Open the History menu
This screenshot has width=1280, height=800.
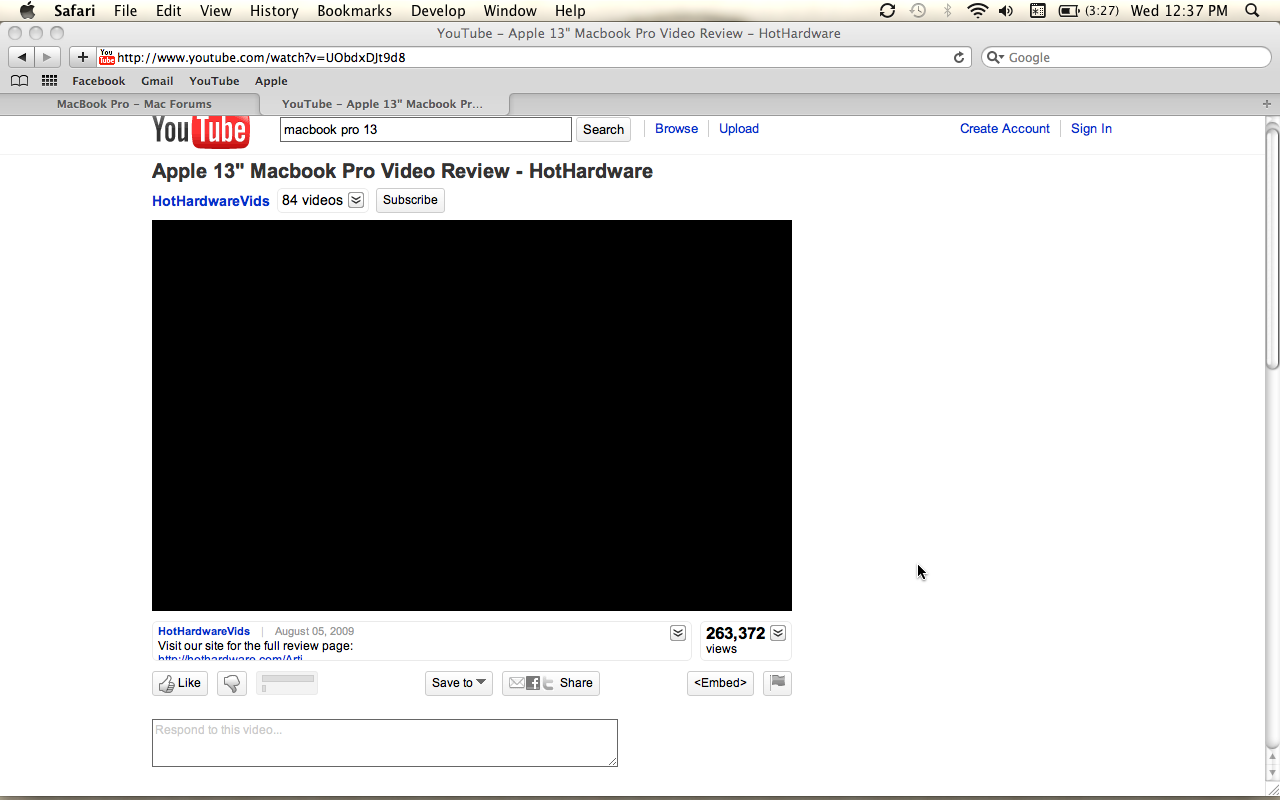coord(274,11)
